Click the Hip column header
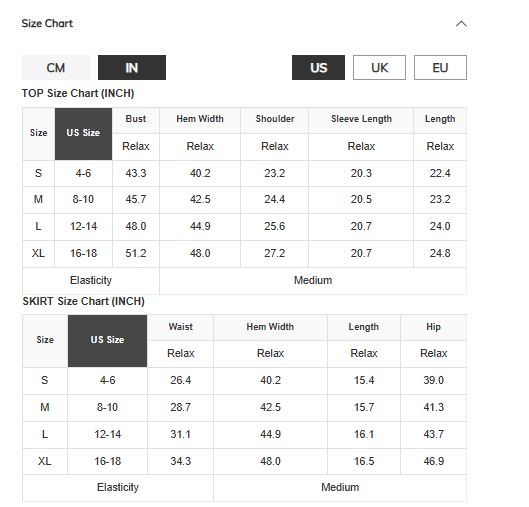Viewport: 529px width, 507px height. [x=434, y=328]
